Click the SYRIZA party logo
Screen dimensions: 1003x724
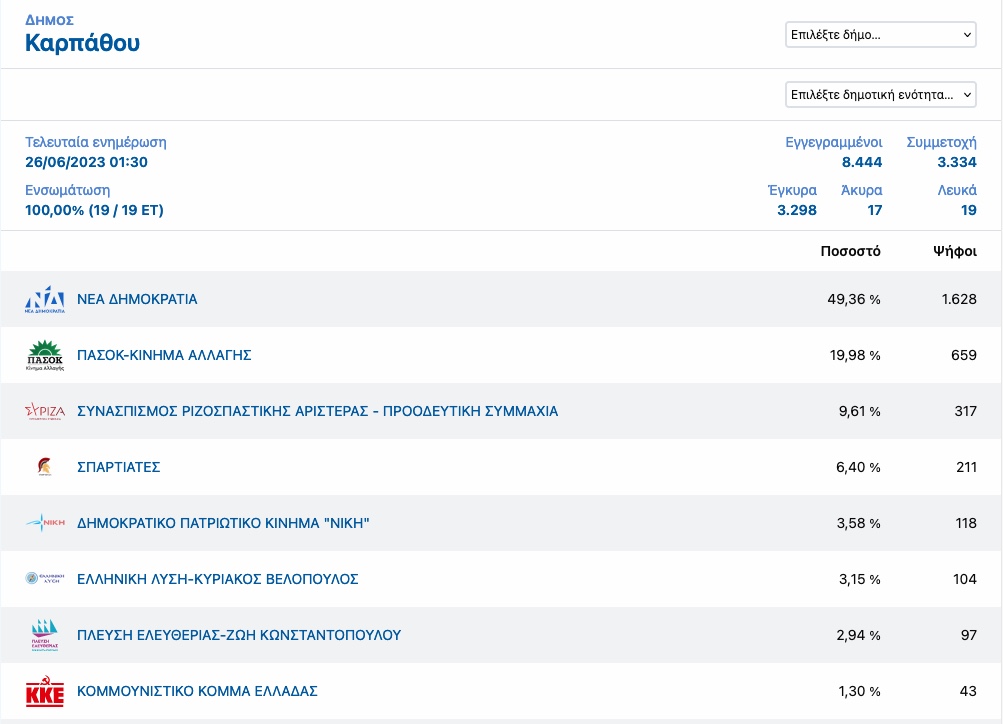pyautogui.click(x=45, y=411)
